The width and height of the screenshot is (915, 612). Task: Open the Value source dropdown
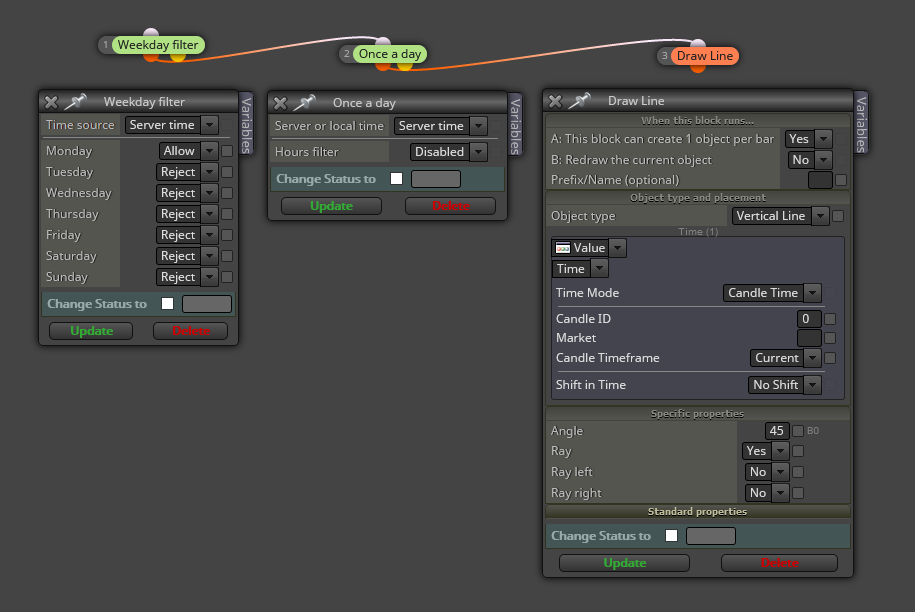pyautogui.click(x=589, y=248)
